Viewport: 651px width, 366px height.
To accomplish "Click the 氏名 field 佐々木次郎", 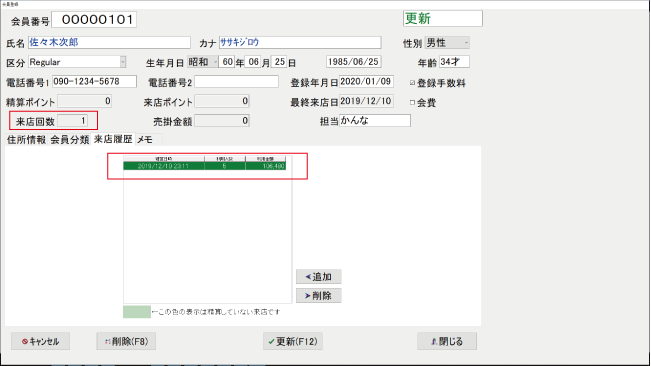I will point(109,42).
